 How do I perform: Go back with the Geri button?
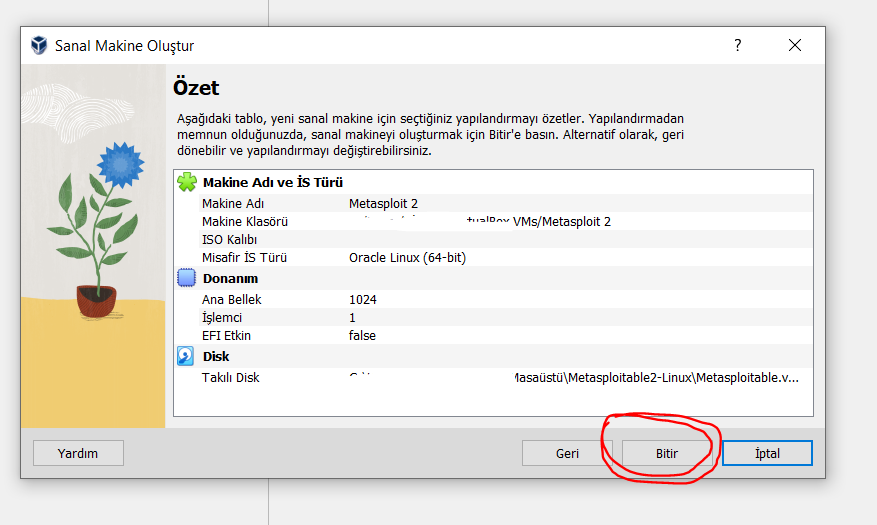567,453
